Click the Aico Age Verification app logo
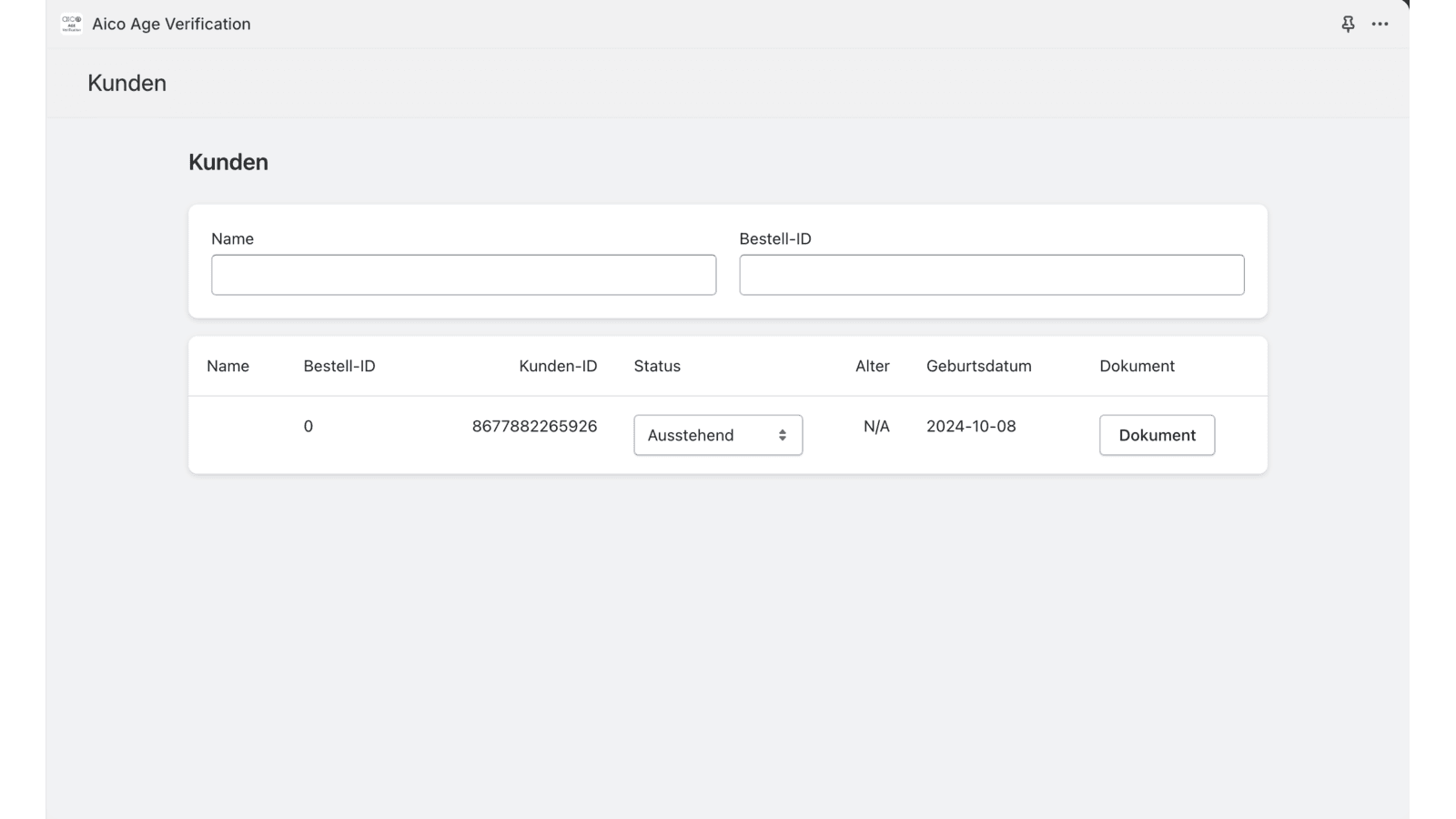The image size is (1456, 819). pos(71,25)
